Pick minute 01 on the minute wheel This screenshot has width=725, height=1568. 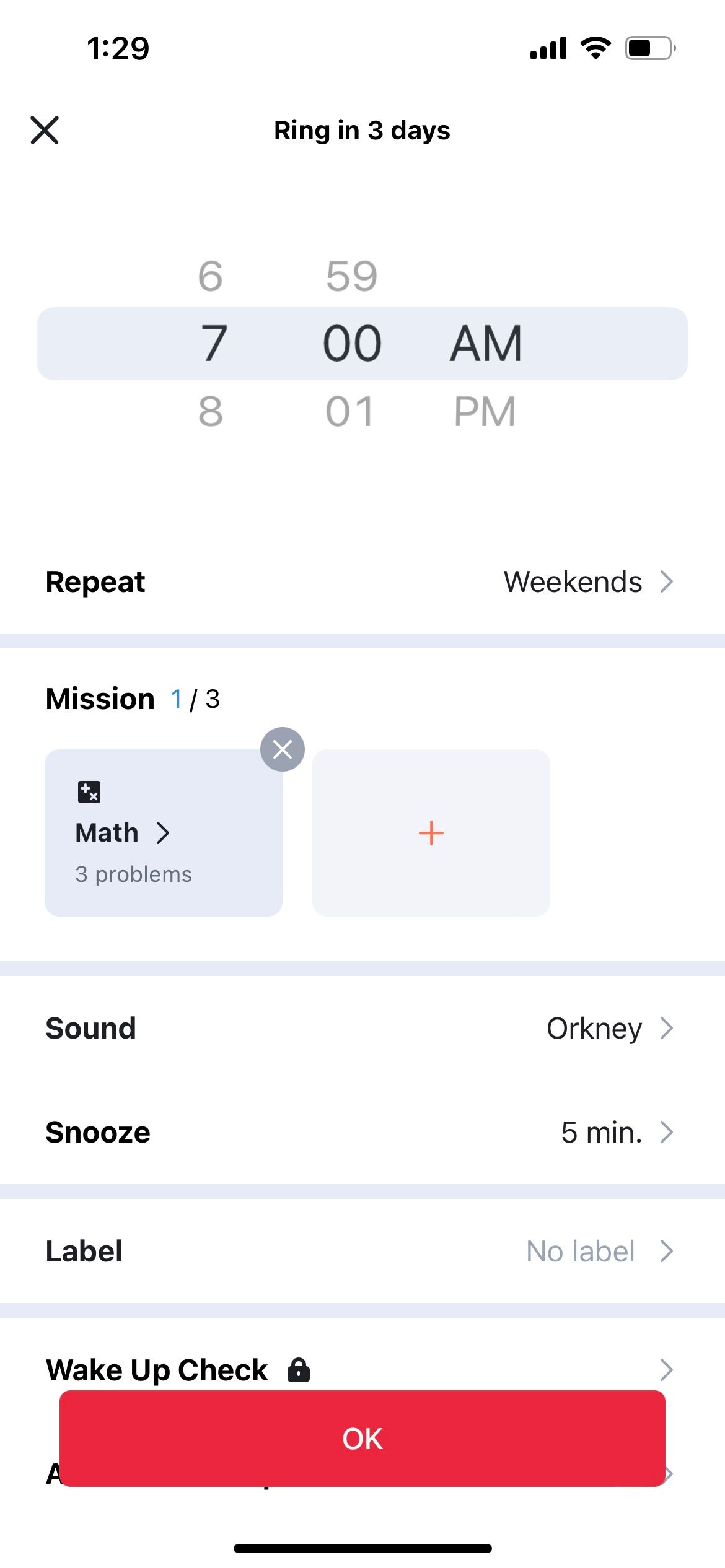tap(350, 411)
